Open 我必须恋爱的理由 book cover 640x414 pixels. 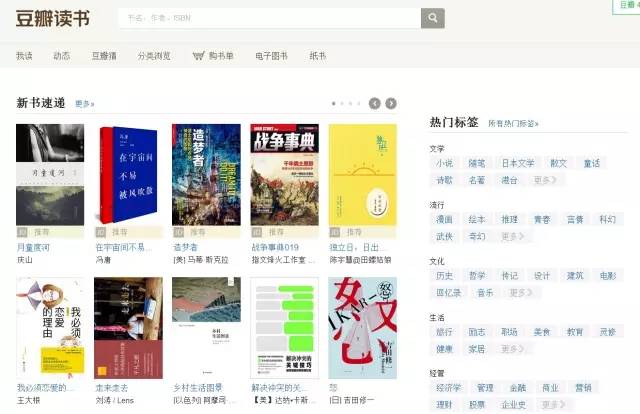coord(50,328)
